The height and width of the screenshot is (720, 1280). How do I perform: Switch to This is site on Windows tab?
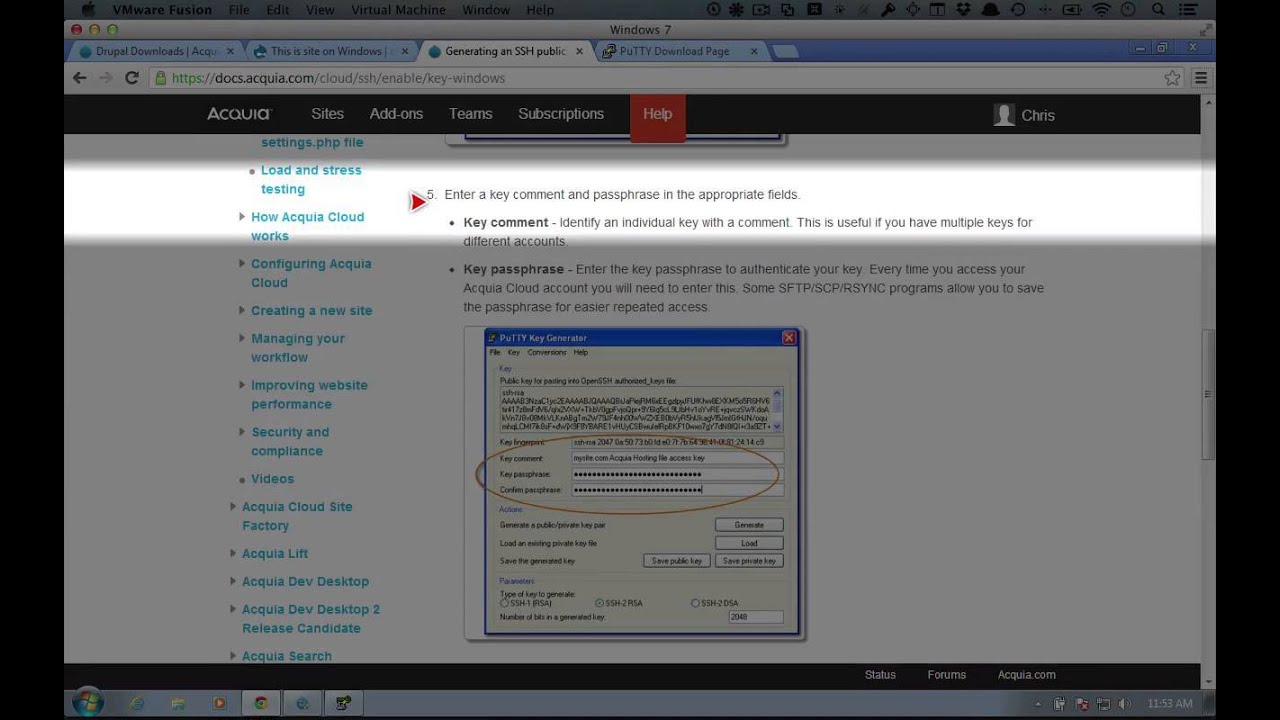pos(328,51)
